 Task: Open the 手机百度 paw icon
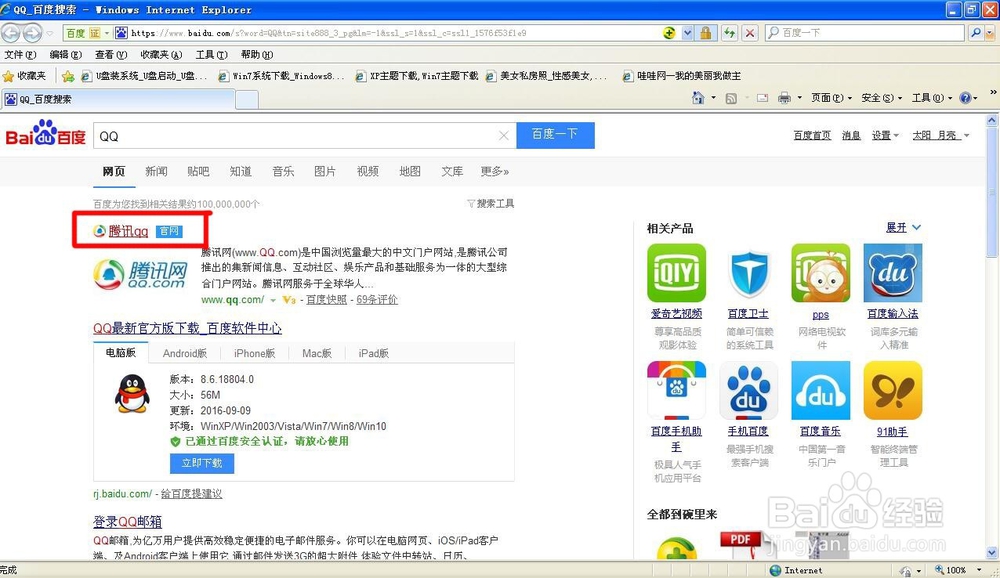749,390
